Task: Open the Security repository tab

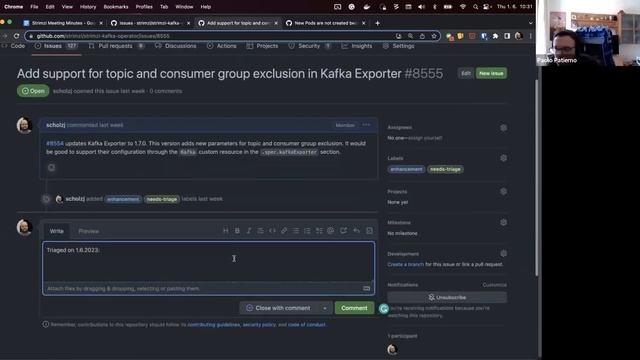Action: (310, 46)
